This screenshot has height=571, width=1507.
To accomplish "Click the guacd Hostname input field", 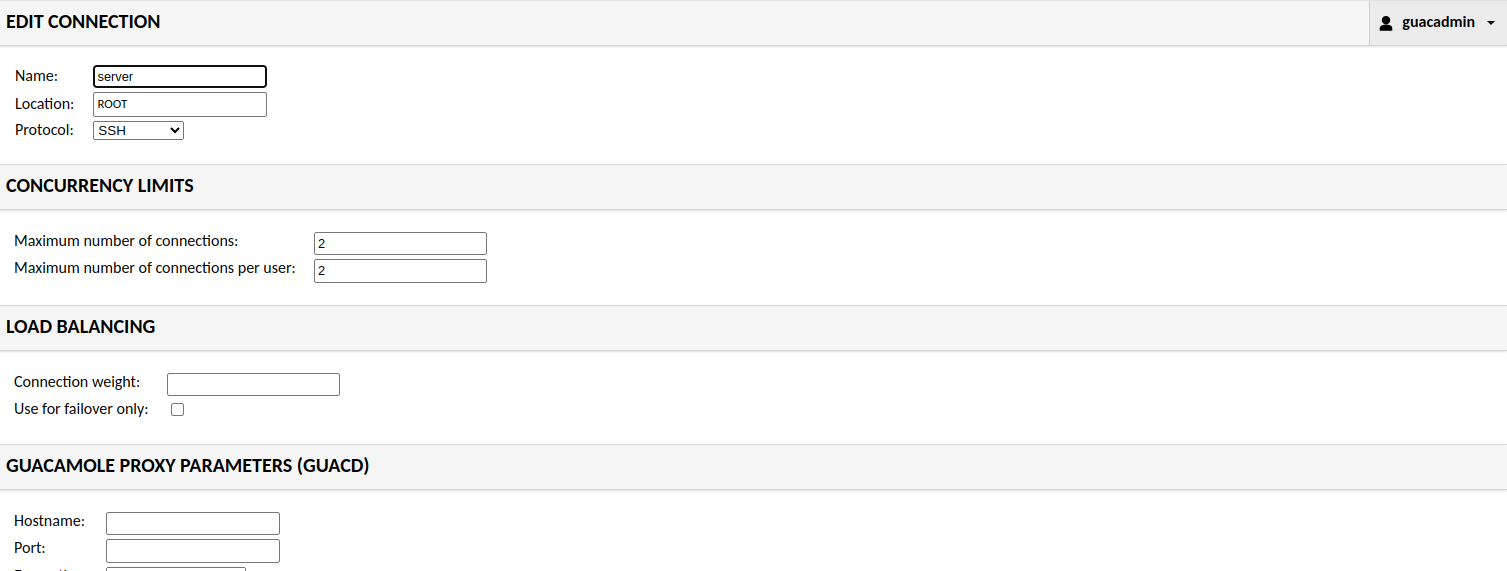I will [193, 523].
